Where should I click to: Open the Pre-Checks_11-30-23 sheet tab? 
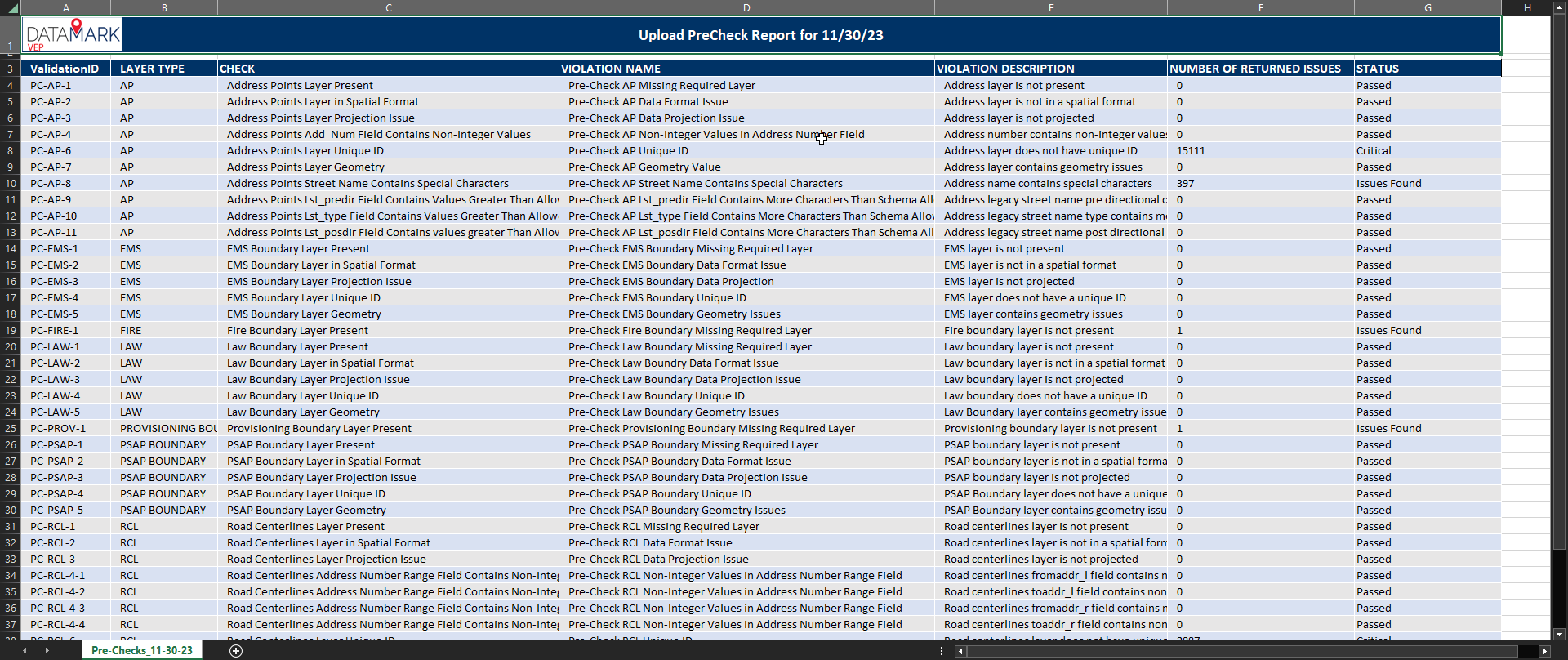(142, 651)
